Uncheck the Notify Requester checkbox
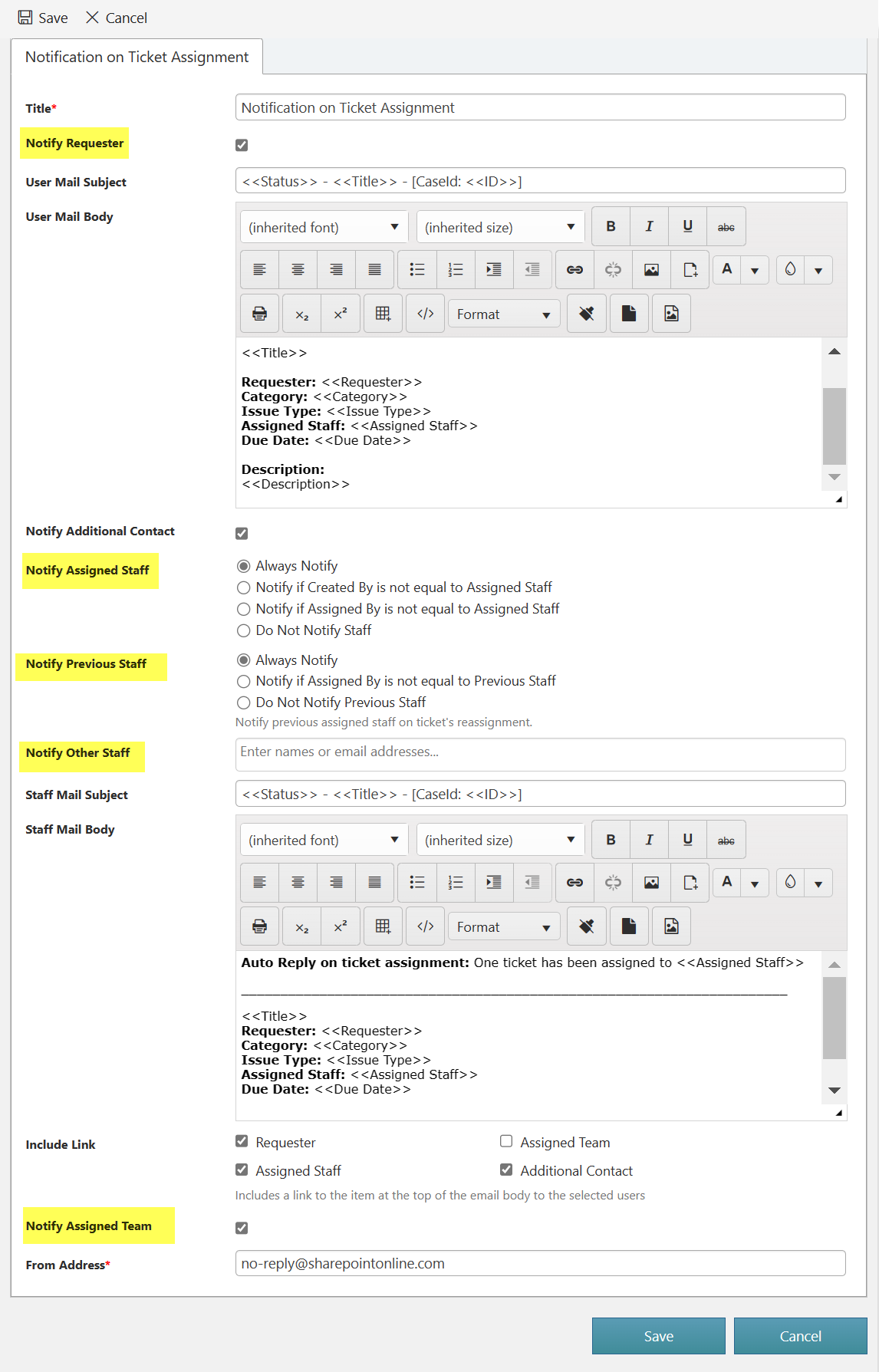The width and height of the screenshot is (879, 1372). [x=242, y=145]
